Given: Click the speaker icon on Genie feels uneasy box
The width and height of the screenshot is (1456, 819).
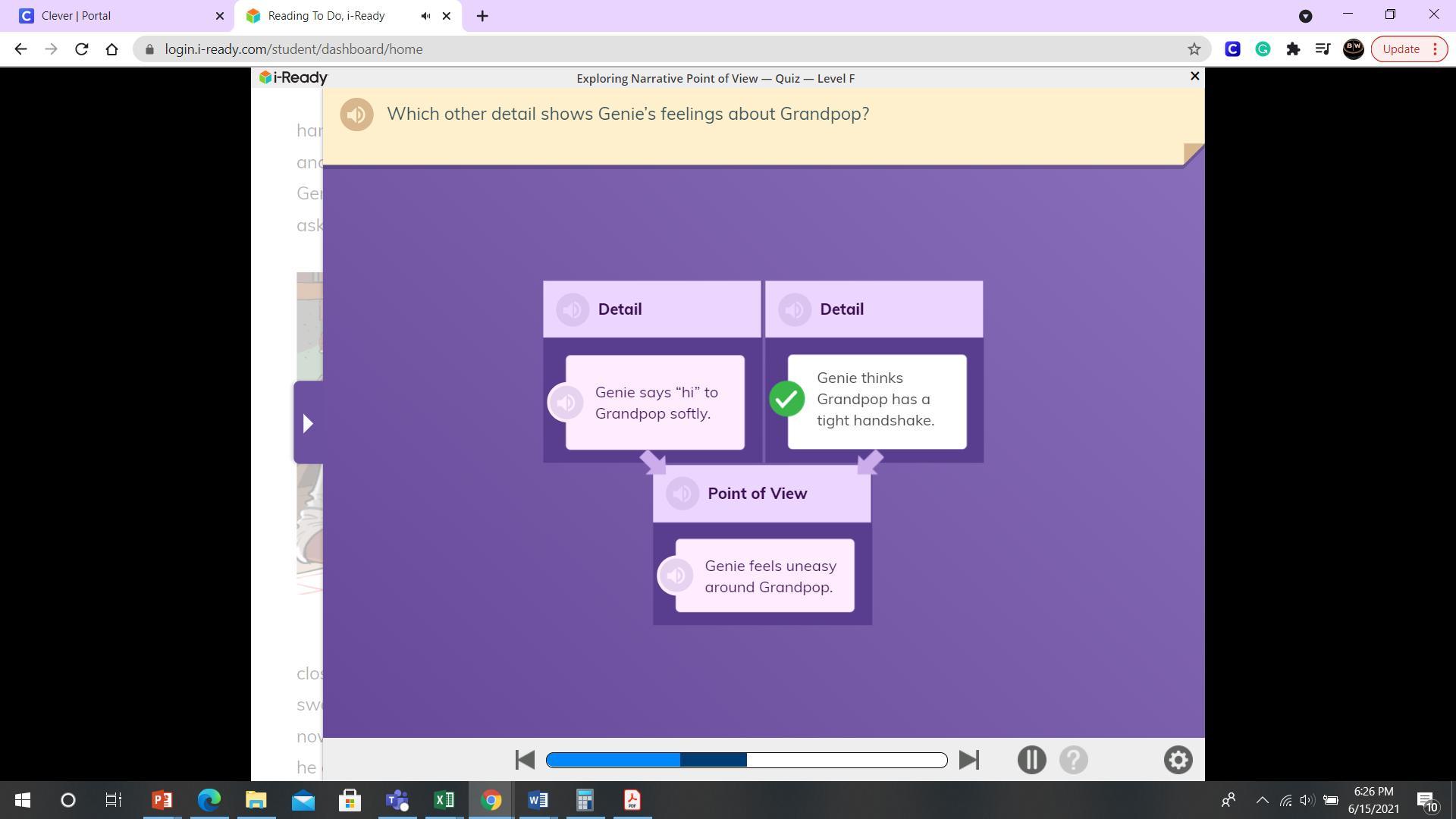Looking at the screenshot, I should (x=676, y=575).
